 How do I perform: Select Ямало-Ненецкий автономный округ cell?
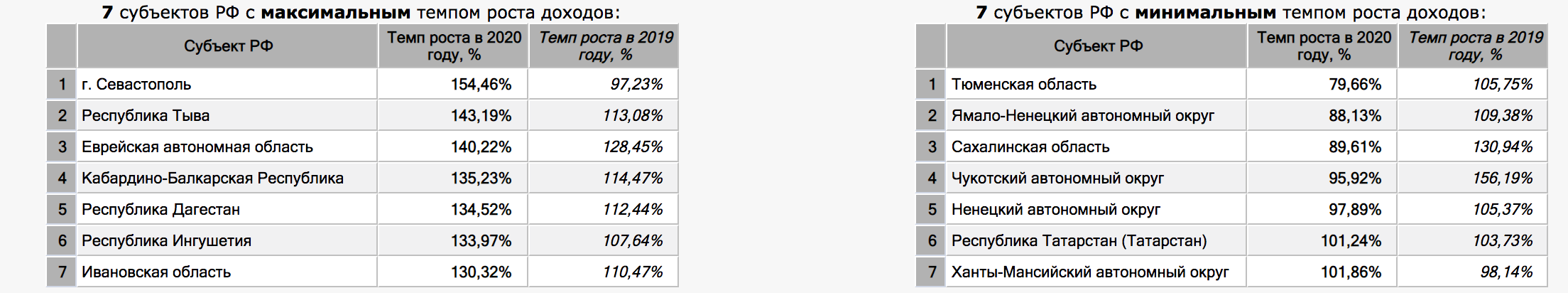pos(1096,115)
